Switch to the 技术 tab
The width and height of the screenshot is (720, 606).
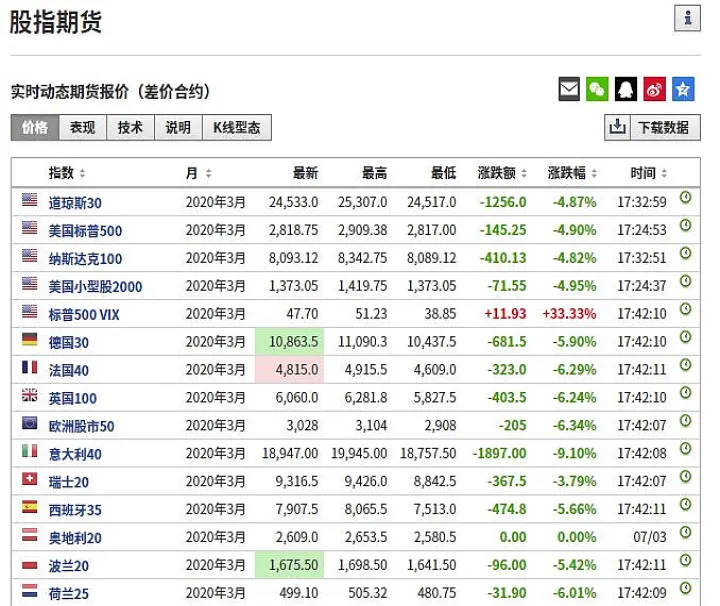pyautogui.click(x=130, y=127)
